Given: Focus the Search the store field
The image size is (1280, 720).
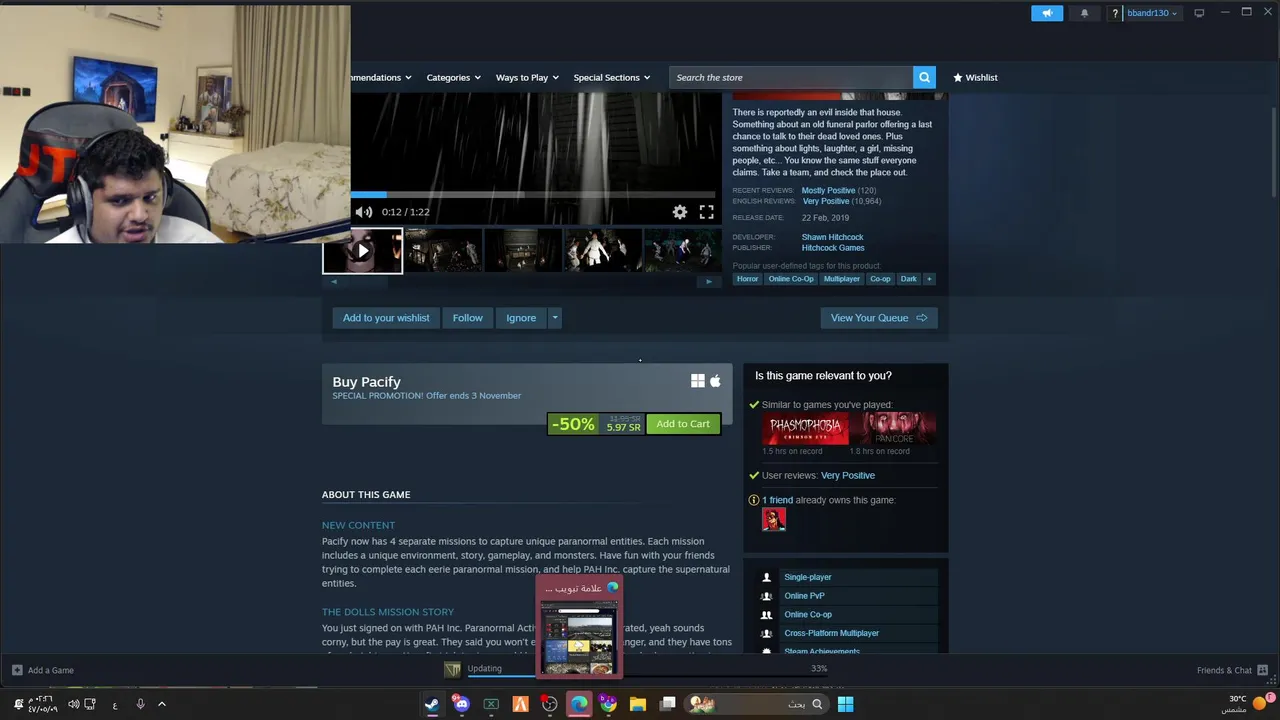Looking at the screenshot, I should pos(791,77).
